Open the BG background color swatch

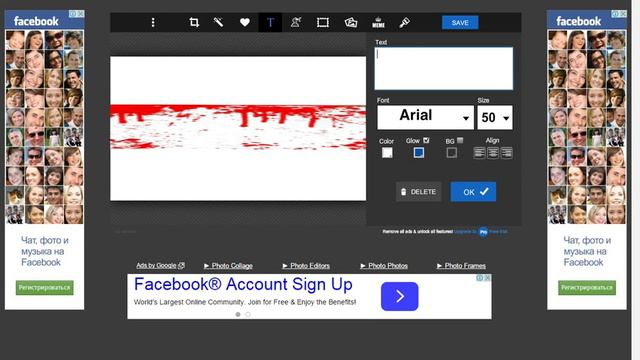click(451, 153)
